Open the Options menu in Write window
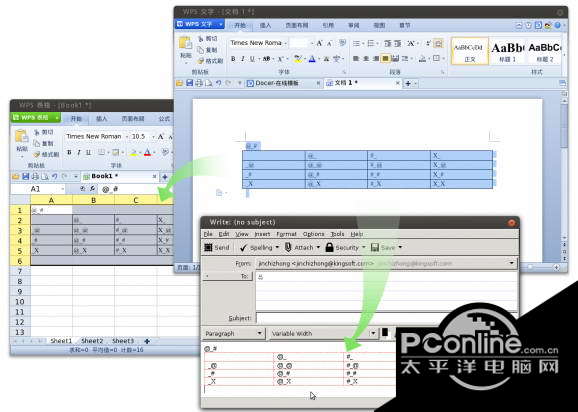The width and height of the screenshot is (578, 412). click(313, 234)
